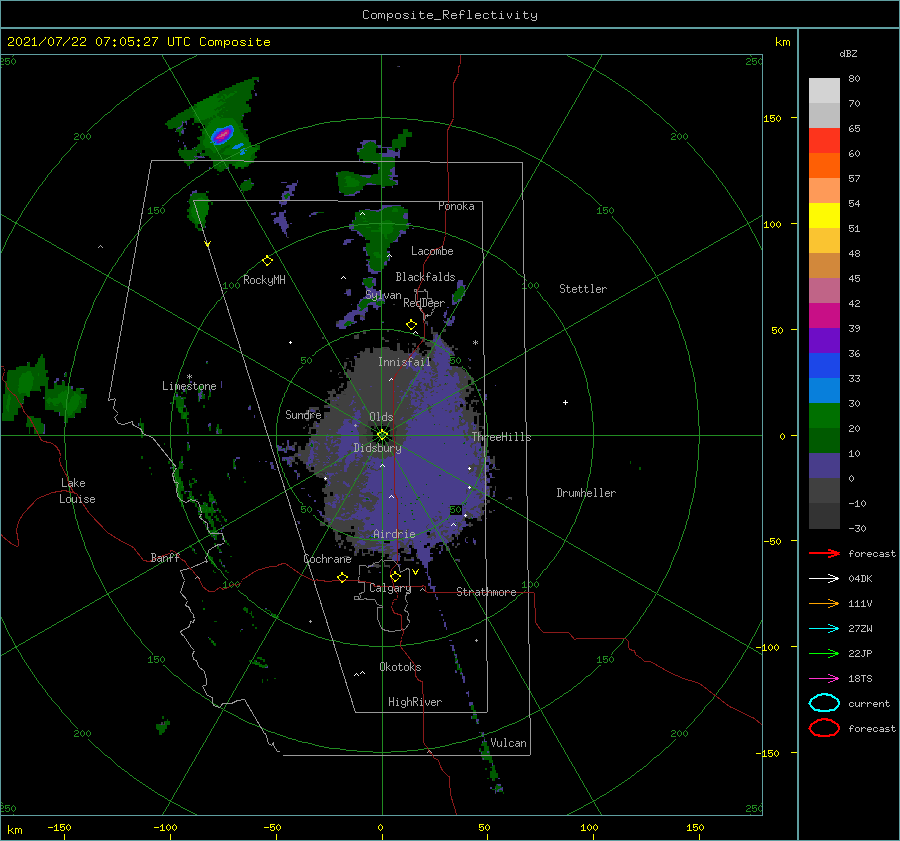Click the yellow diamond right of Cochrane
This screenshot has width=900, height=841.
[x=342, y=577]
